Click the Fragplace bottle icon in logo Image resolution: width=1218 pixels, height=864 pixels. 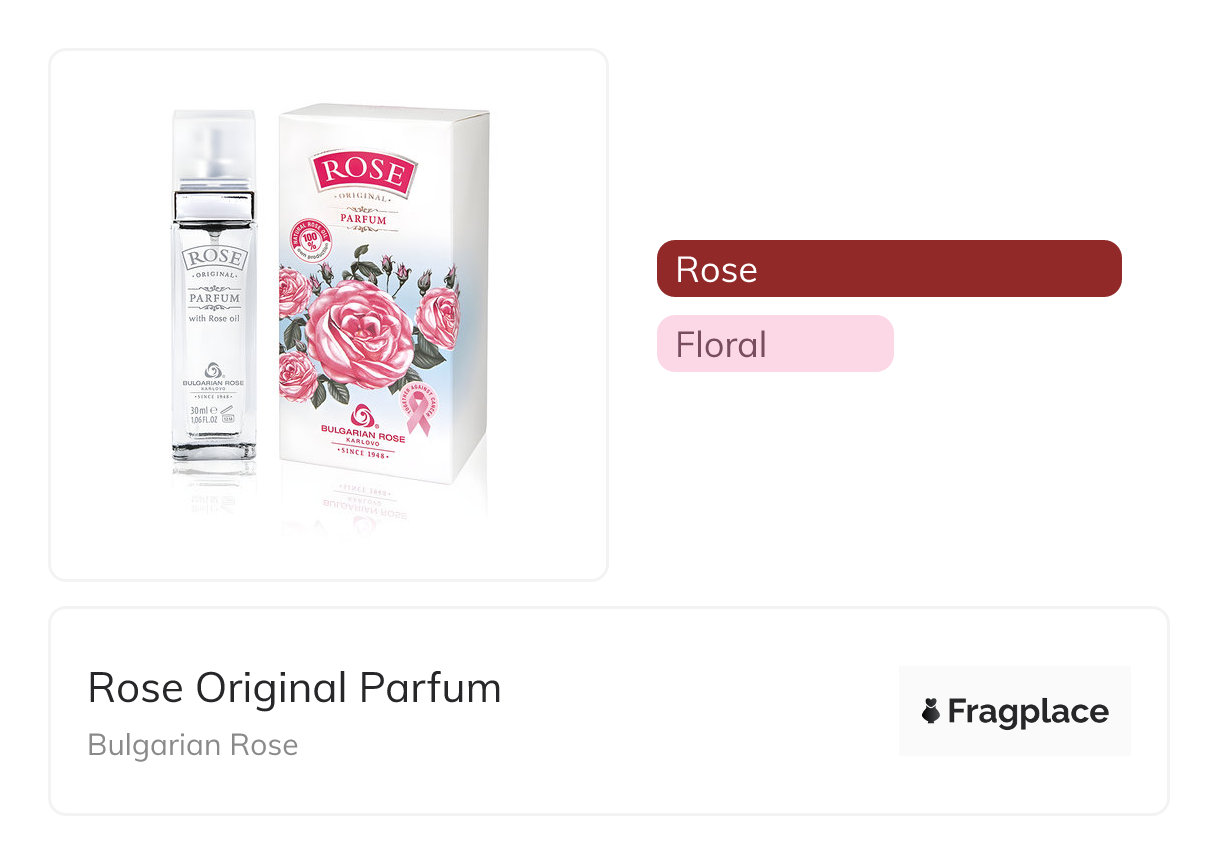(x=931, y=711)
